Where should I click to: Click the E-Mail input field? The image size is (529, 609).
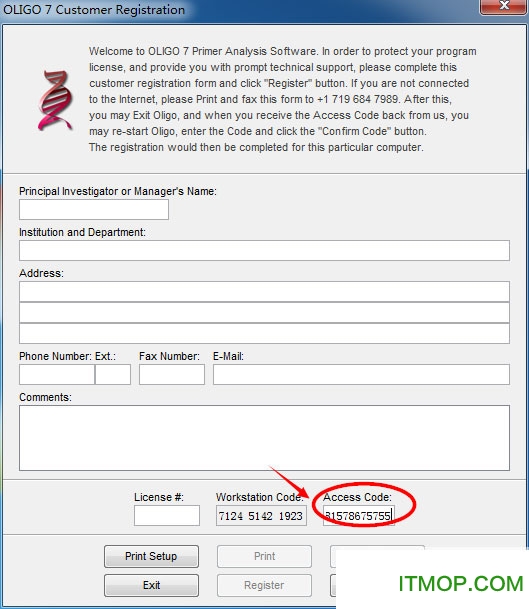361,374
